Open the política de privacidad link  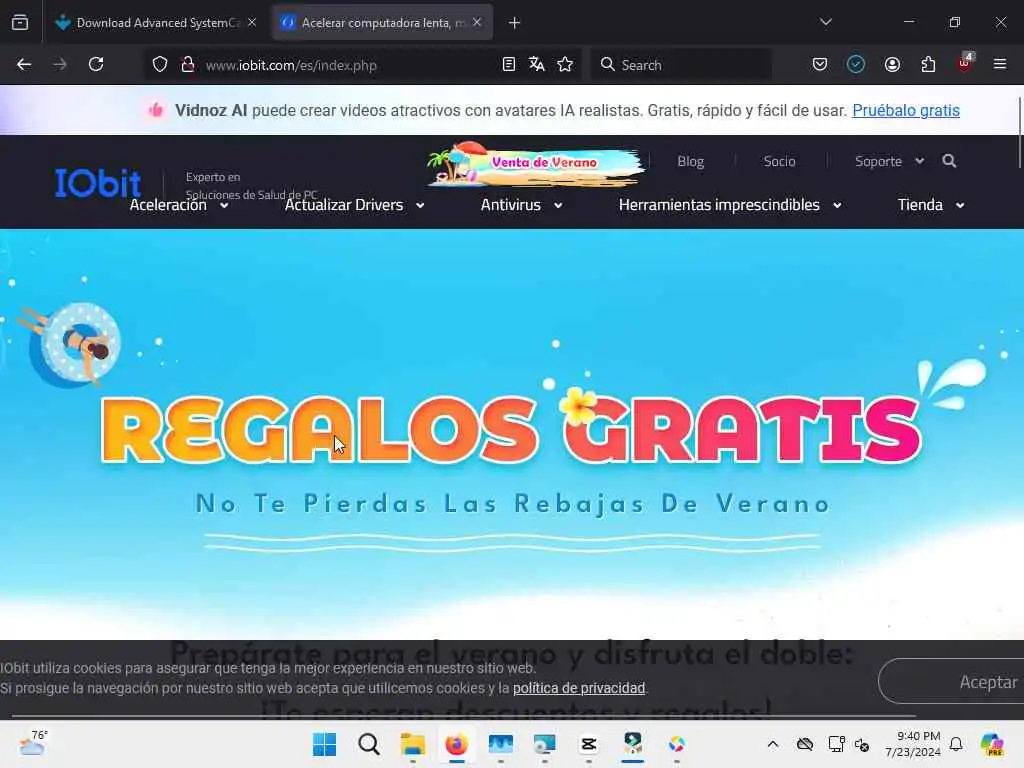(x=579, y=688)
